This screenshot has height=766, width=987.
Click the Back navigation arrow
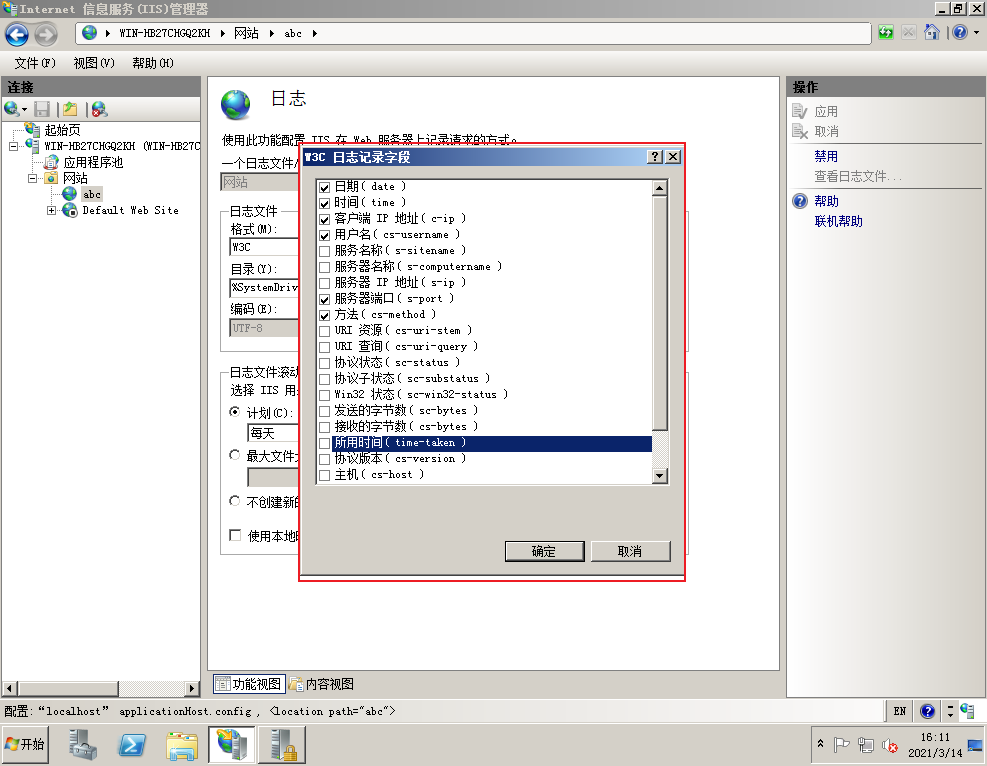pyautogui.click(x=17, y=33)
